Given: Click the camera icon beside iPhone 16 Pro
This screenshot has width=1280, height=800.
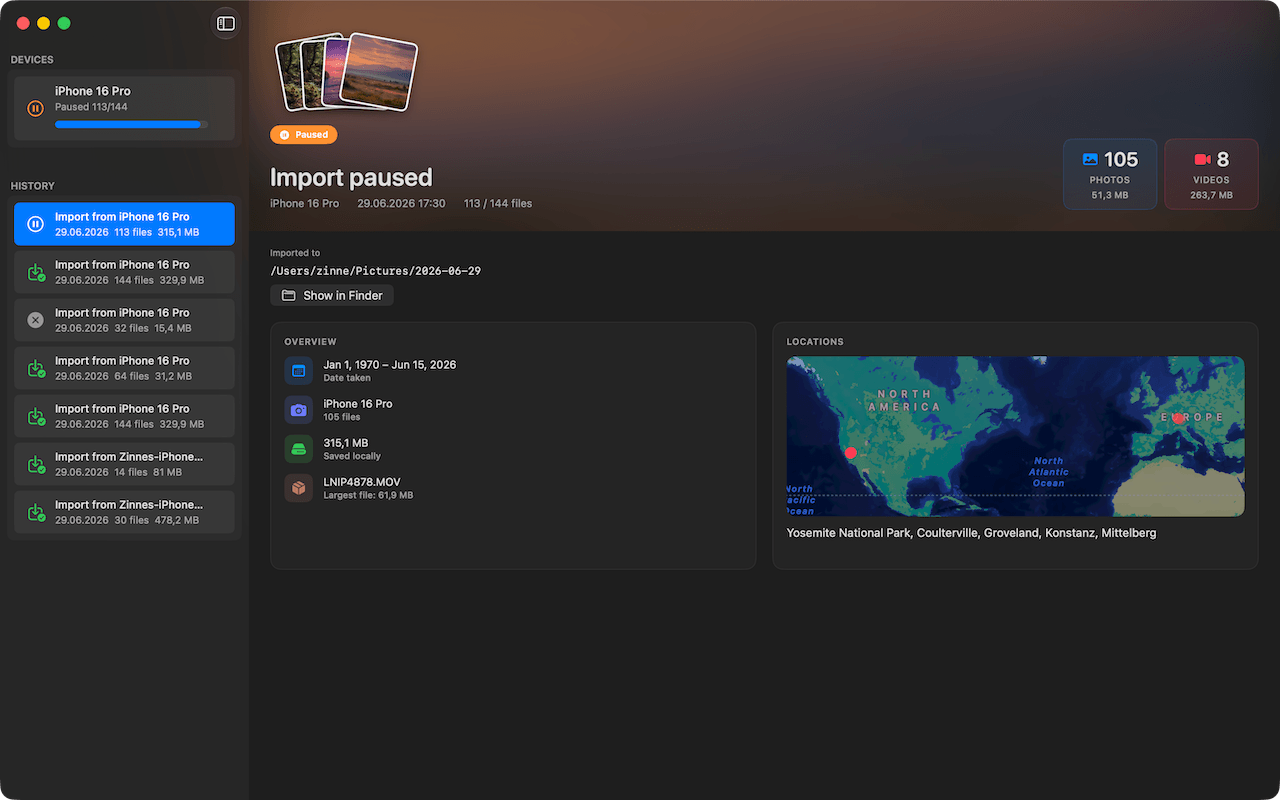Looking at the screenshot, I should 298,410.
